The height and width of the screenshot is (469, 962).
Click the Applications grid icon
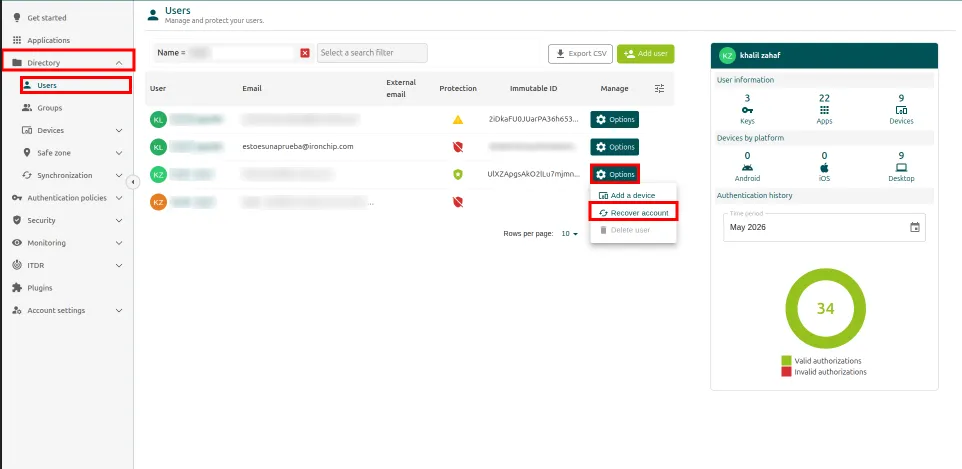(x=17, y=40)
